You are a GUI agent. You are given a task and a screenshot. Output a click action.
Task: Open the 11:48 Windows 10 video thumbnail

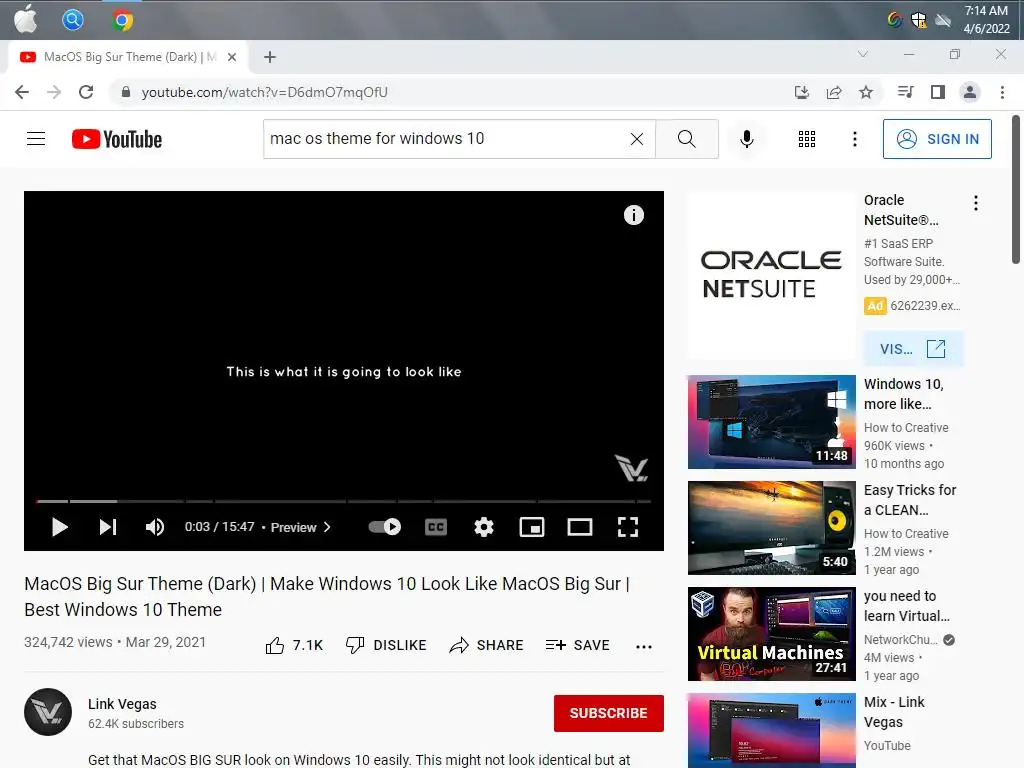(x=771, y=422)
